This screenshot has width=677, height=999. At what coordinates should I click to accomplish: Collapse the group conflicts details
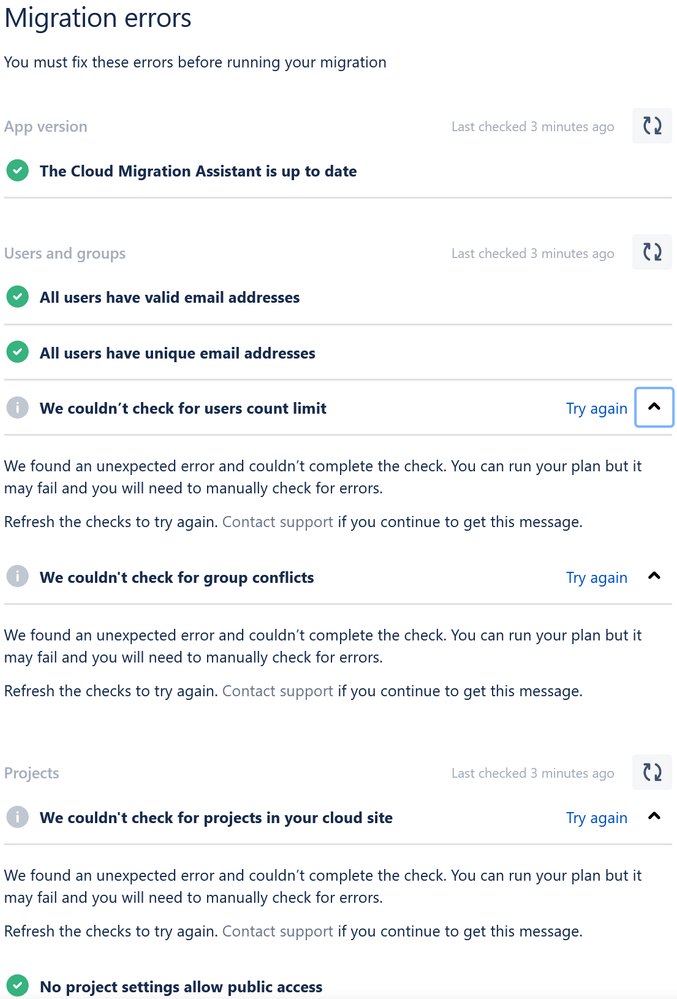(x=654, y=577)
